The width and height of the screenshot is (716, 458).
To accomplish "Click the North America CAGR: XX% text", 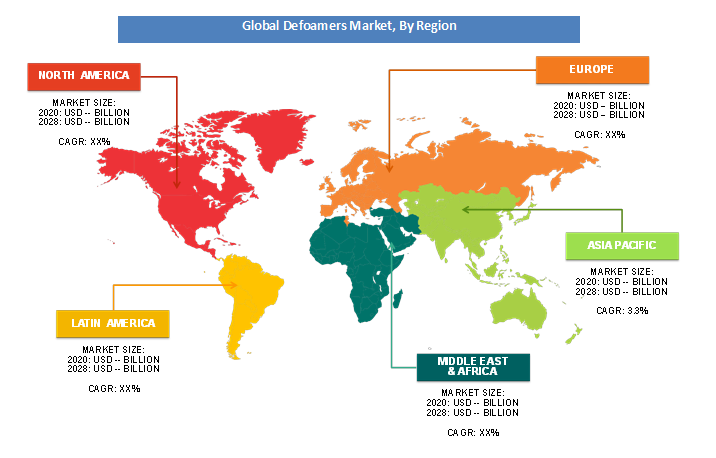I will point(85,142).
